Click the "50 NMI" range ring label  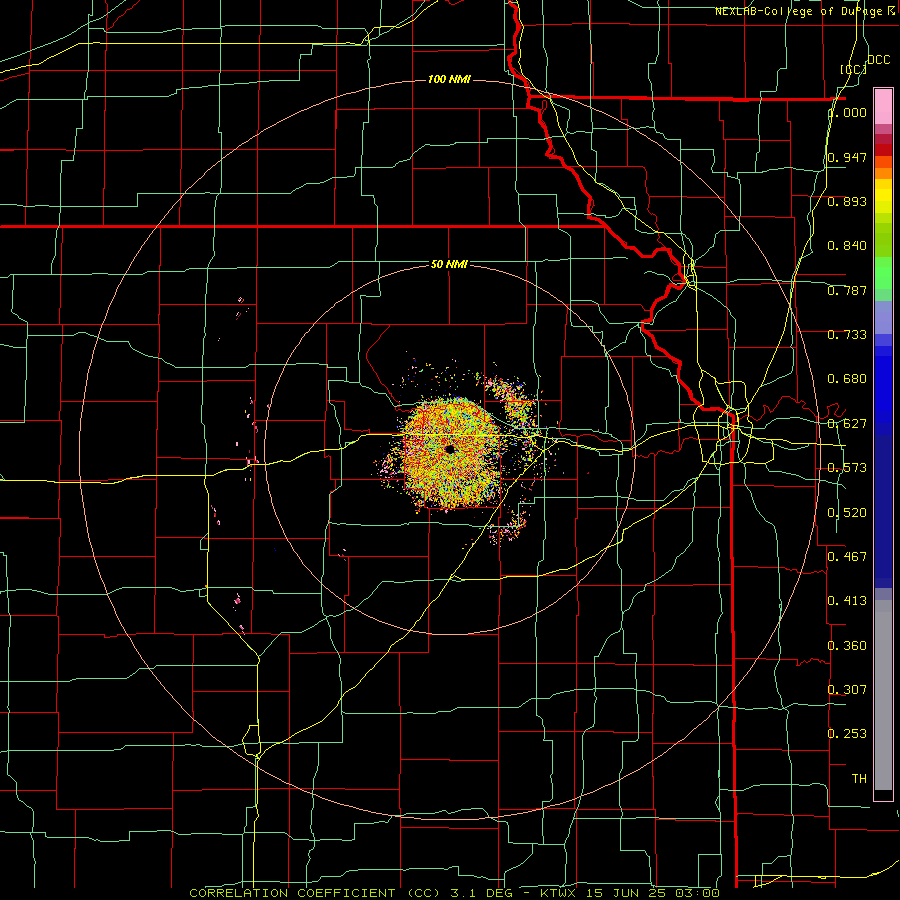click(x=449, y=264)
